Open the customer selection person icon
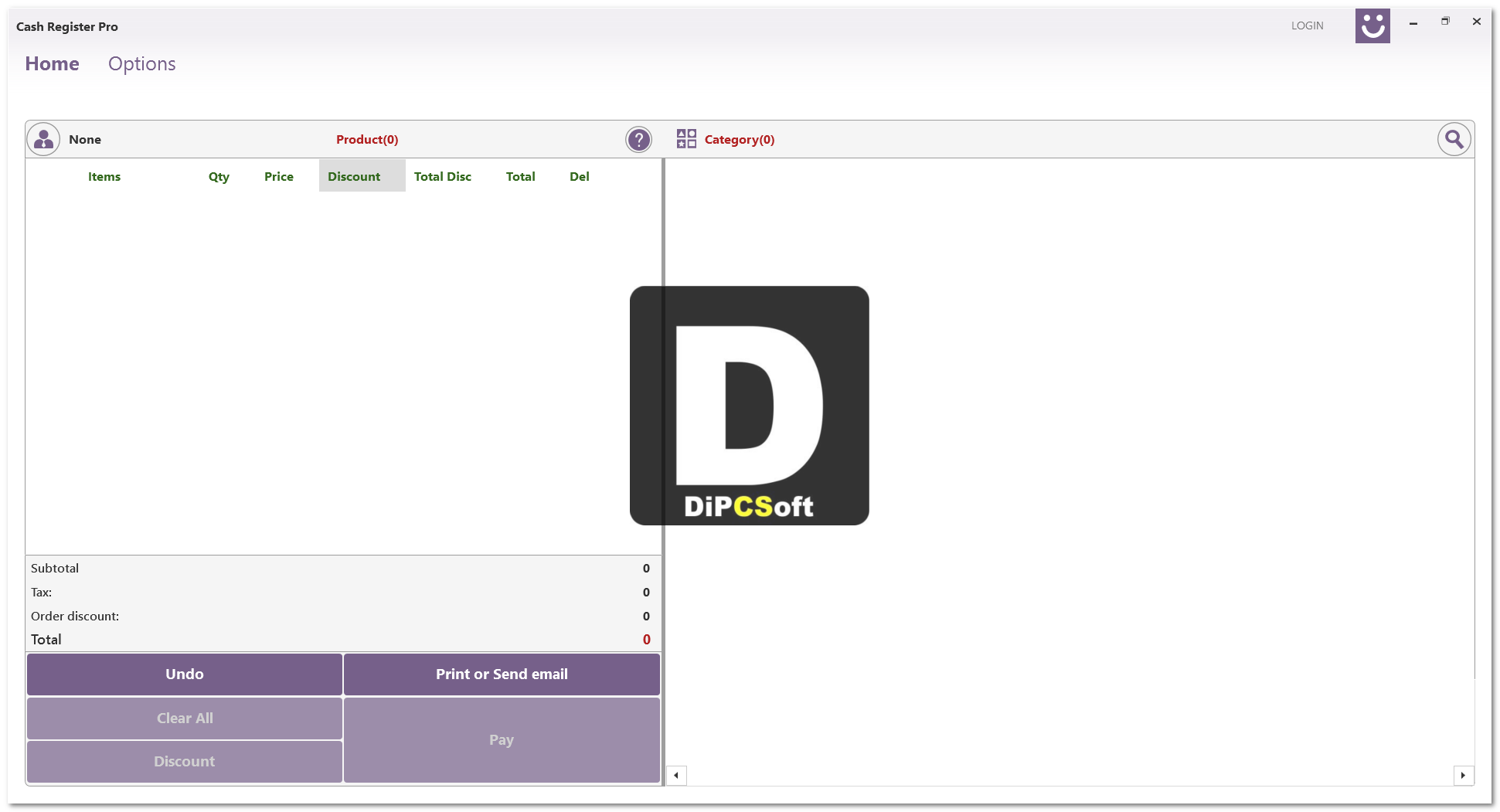The image size is (1500, 812). click(x=43, y=140)
